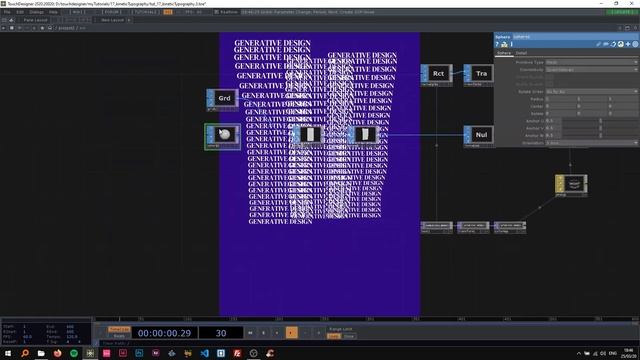The height and width of the screenshot is (360, 640).
Task: Open the File menu
Action: (7, 12)
